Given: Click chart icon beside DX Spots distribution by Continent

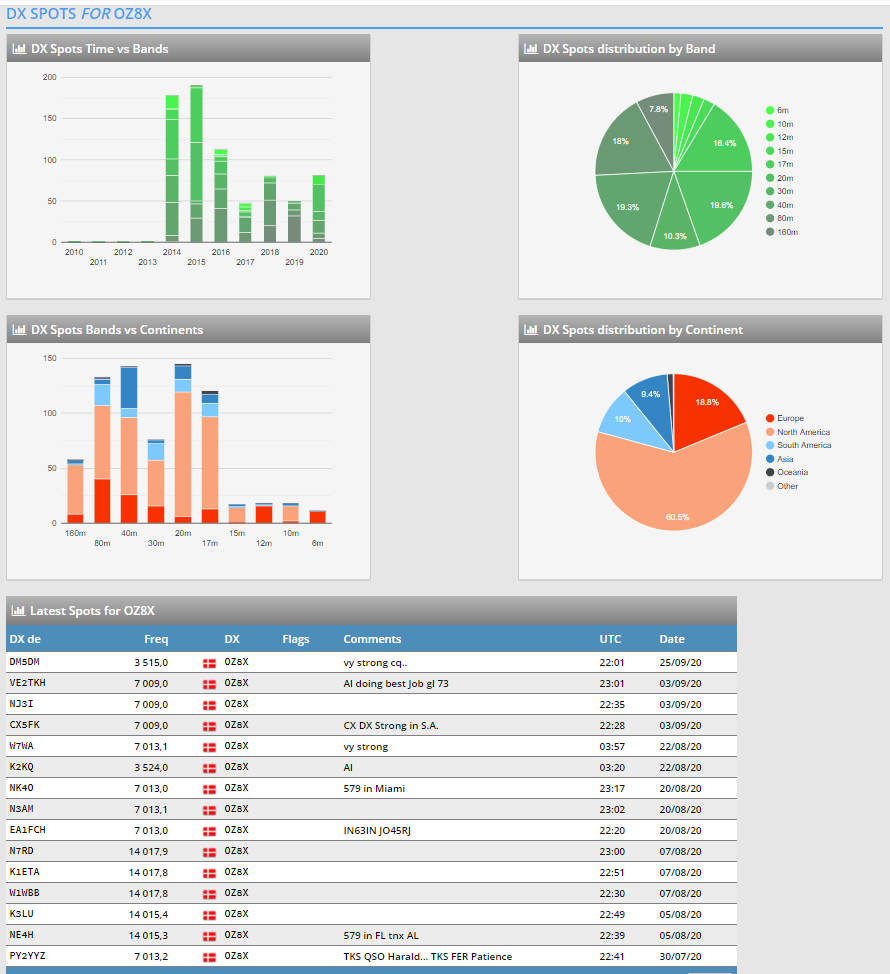Looking at the screenshot, I should coord(531,330).
